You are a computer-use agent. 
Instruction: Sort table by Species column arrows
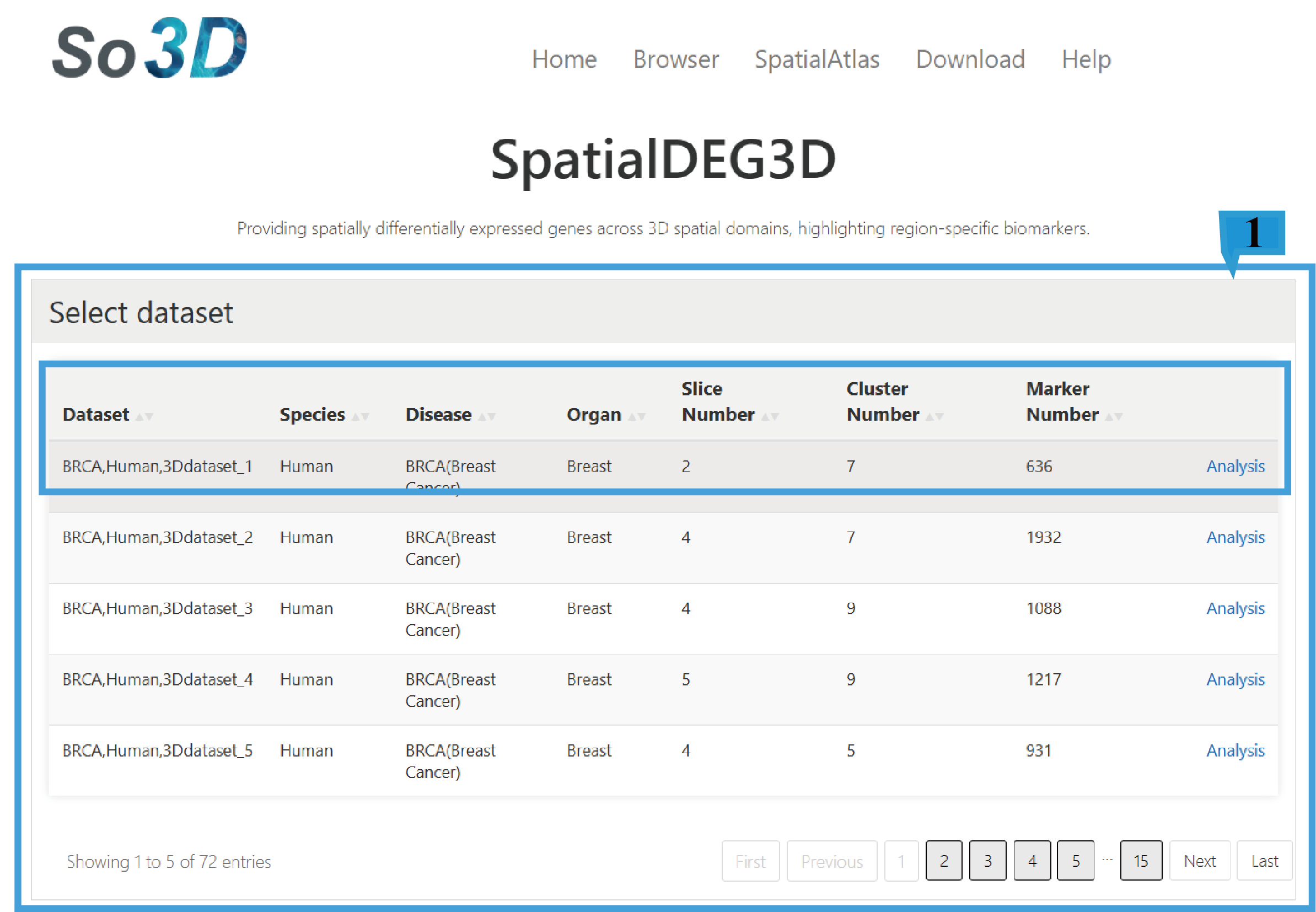coord(361,416)
